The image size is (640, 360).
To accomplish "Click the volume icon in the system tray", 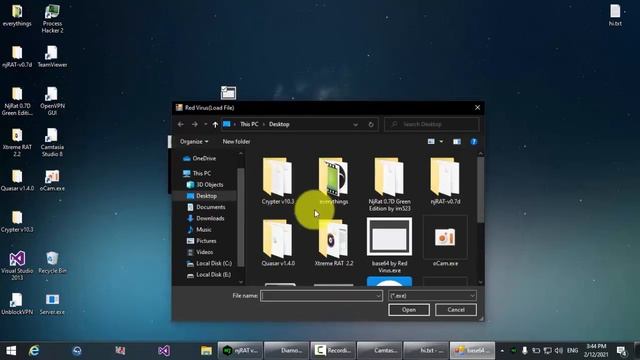I will pyautogui.click(x=559, y=351).
